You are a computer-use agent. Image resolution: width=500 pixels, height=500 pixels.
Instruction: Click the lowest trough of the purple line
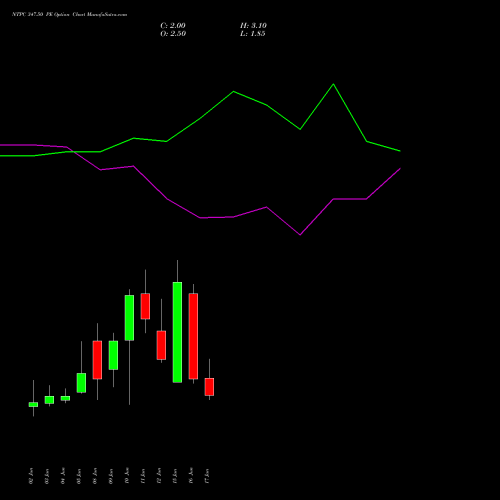tap(300, 235)
